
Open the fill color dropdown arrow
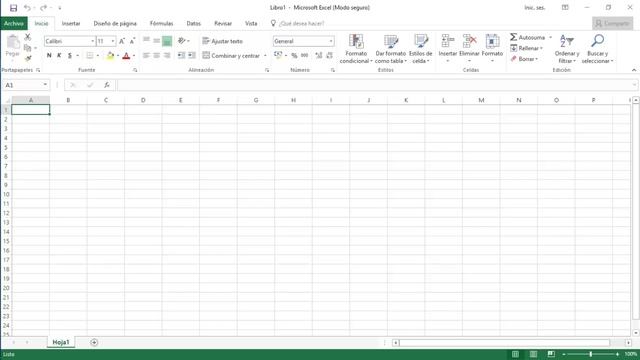point(118,56)
